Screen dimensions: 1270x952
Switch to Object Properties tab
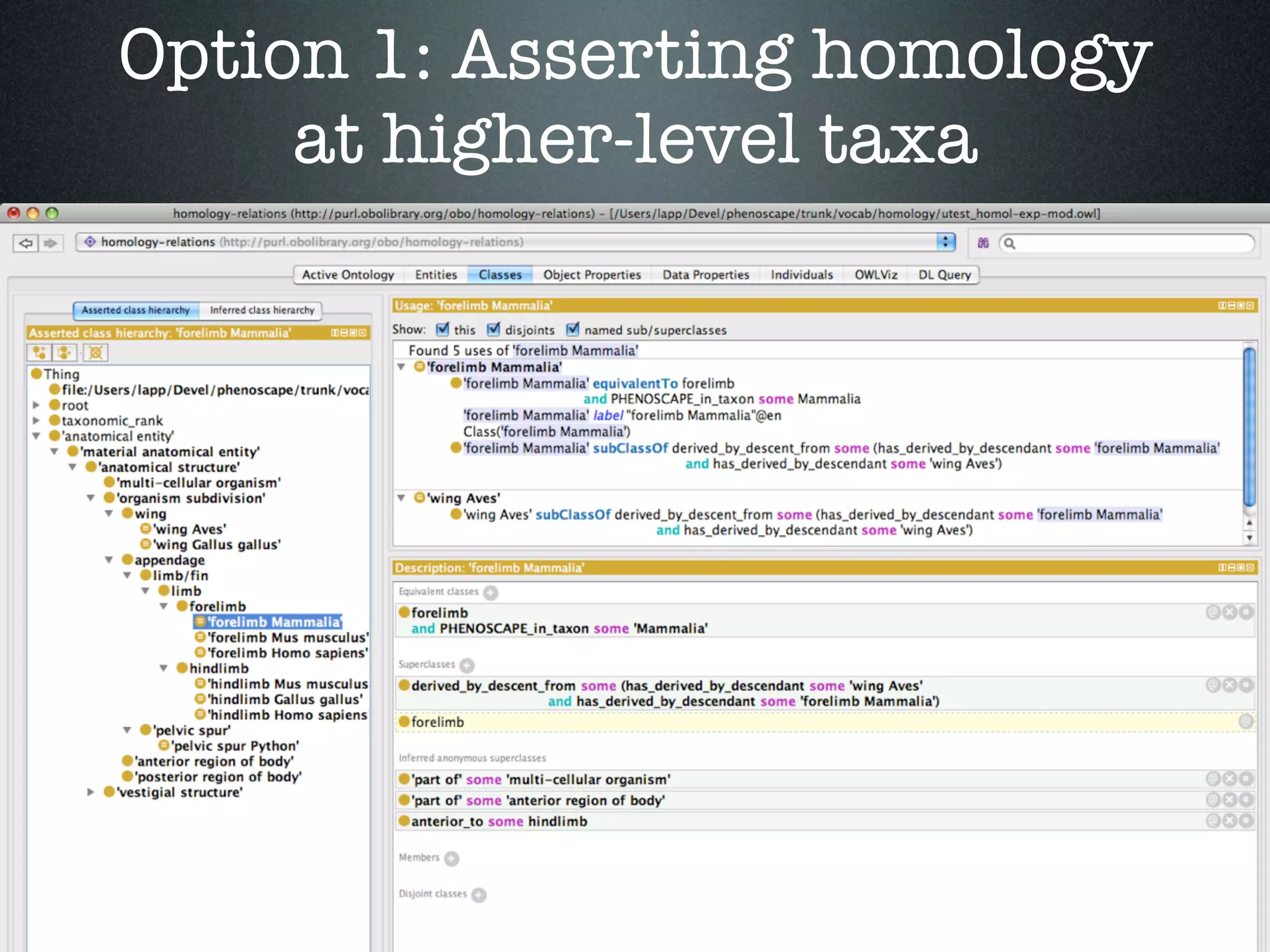coord(592,275)
